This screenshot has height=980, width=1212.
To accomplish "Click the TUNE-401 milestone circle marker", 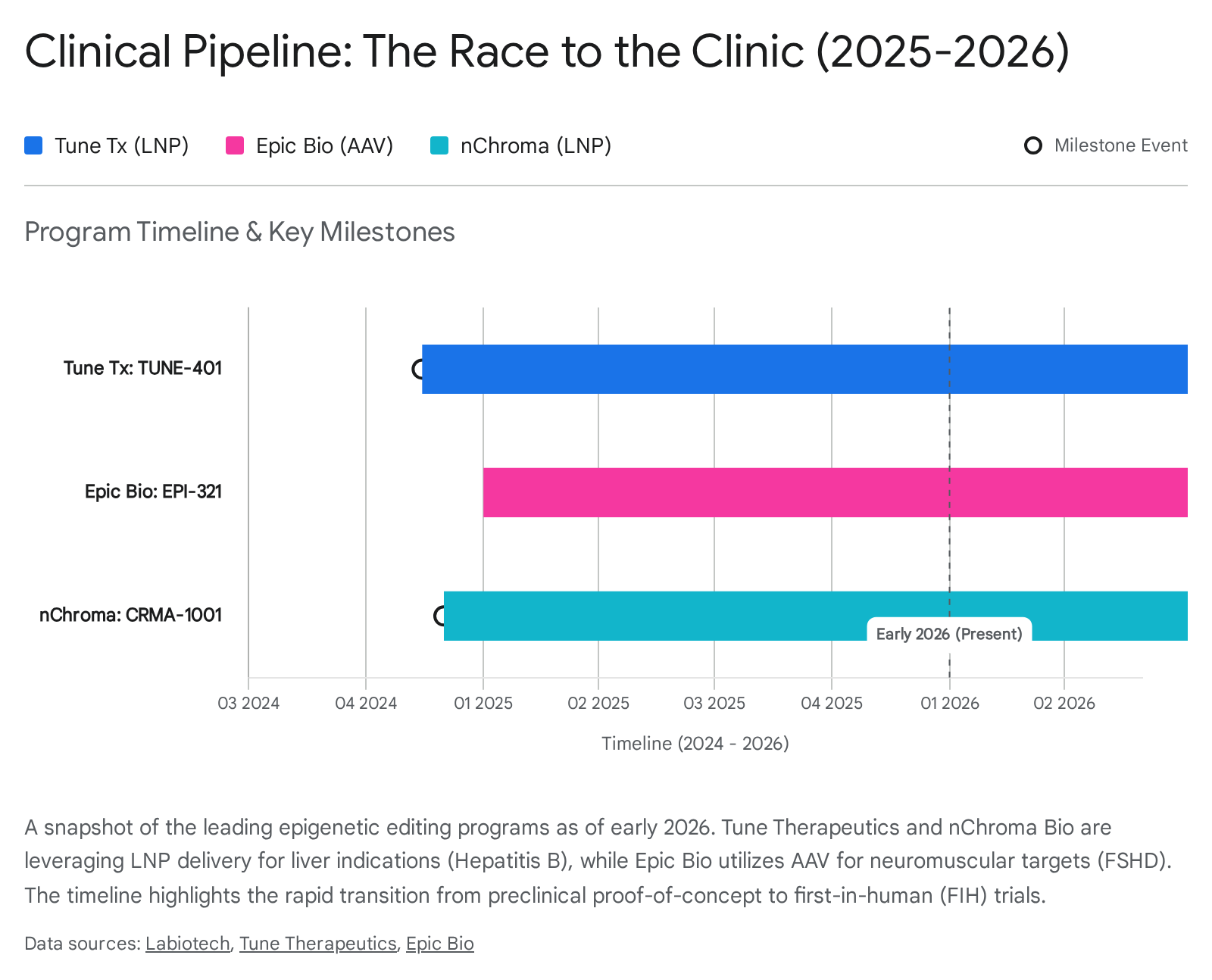I will tap(417, 369).
